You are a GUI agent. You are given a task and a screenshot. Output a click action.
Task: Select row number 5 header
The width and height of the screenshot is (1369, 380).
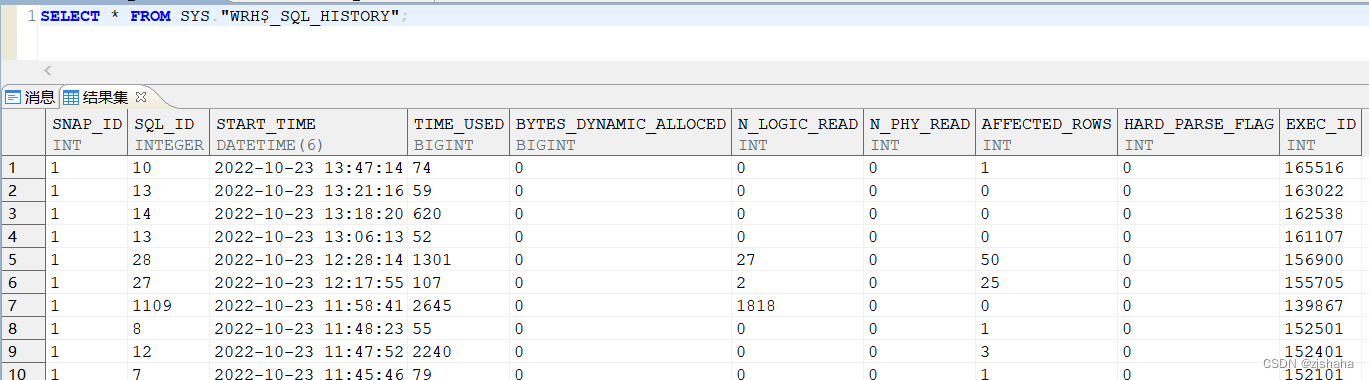[x=23, y=260]
